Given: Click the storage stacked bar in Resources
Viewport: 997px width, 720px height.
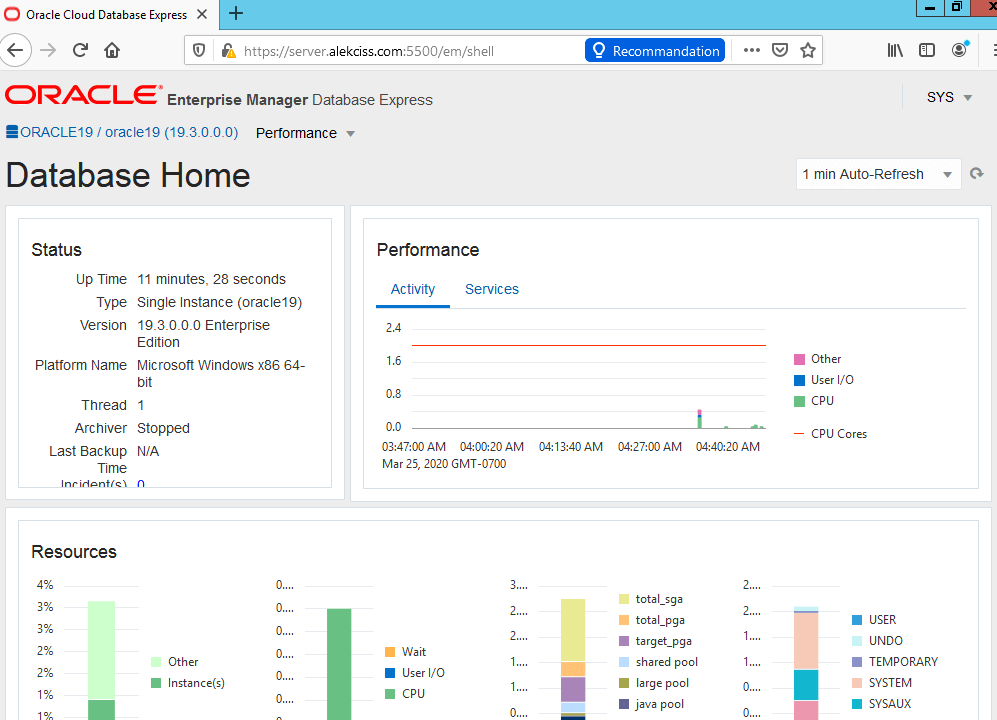Looking at the screenshot, I should [806, 663].
